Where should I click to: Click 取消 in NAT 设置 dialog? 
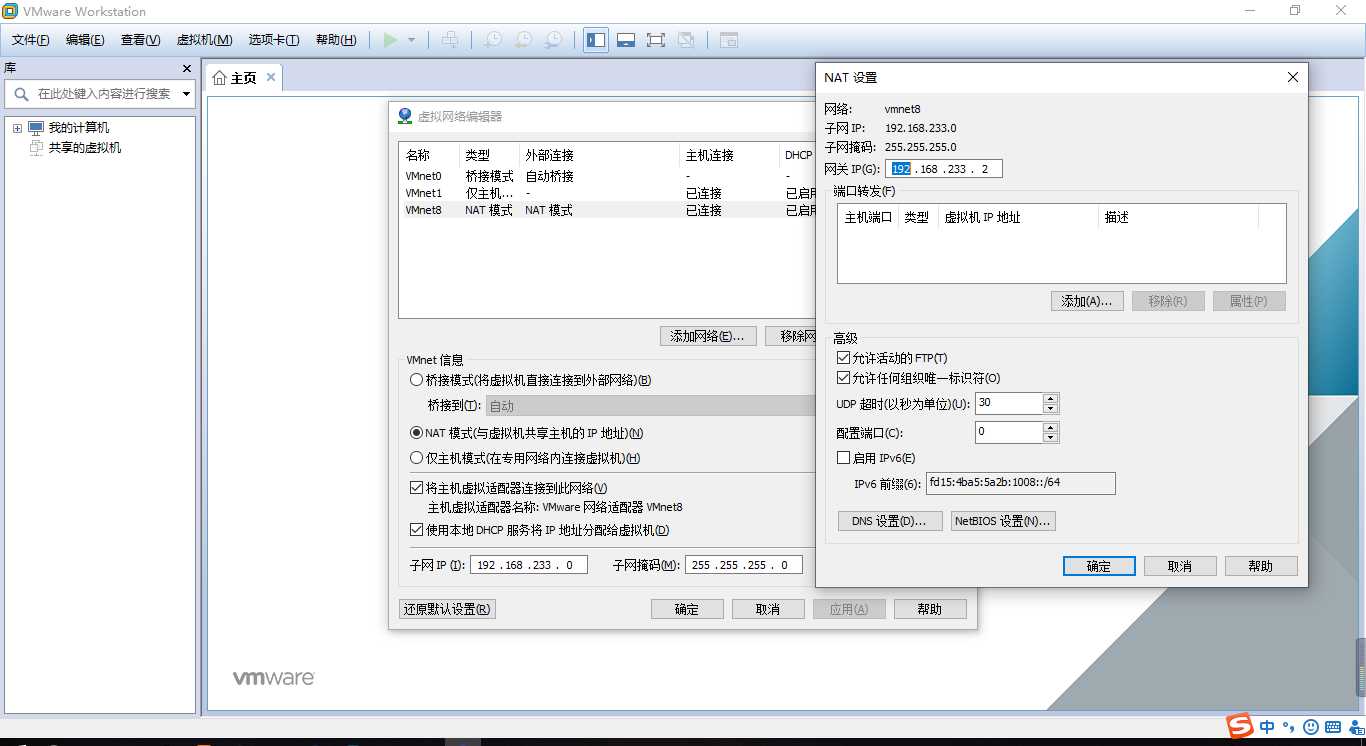tap(1180, 566)
